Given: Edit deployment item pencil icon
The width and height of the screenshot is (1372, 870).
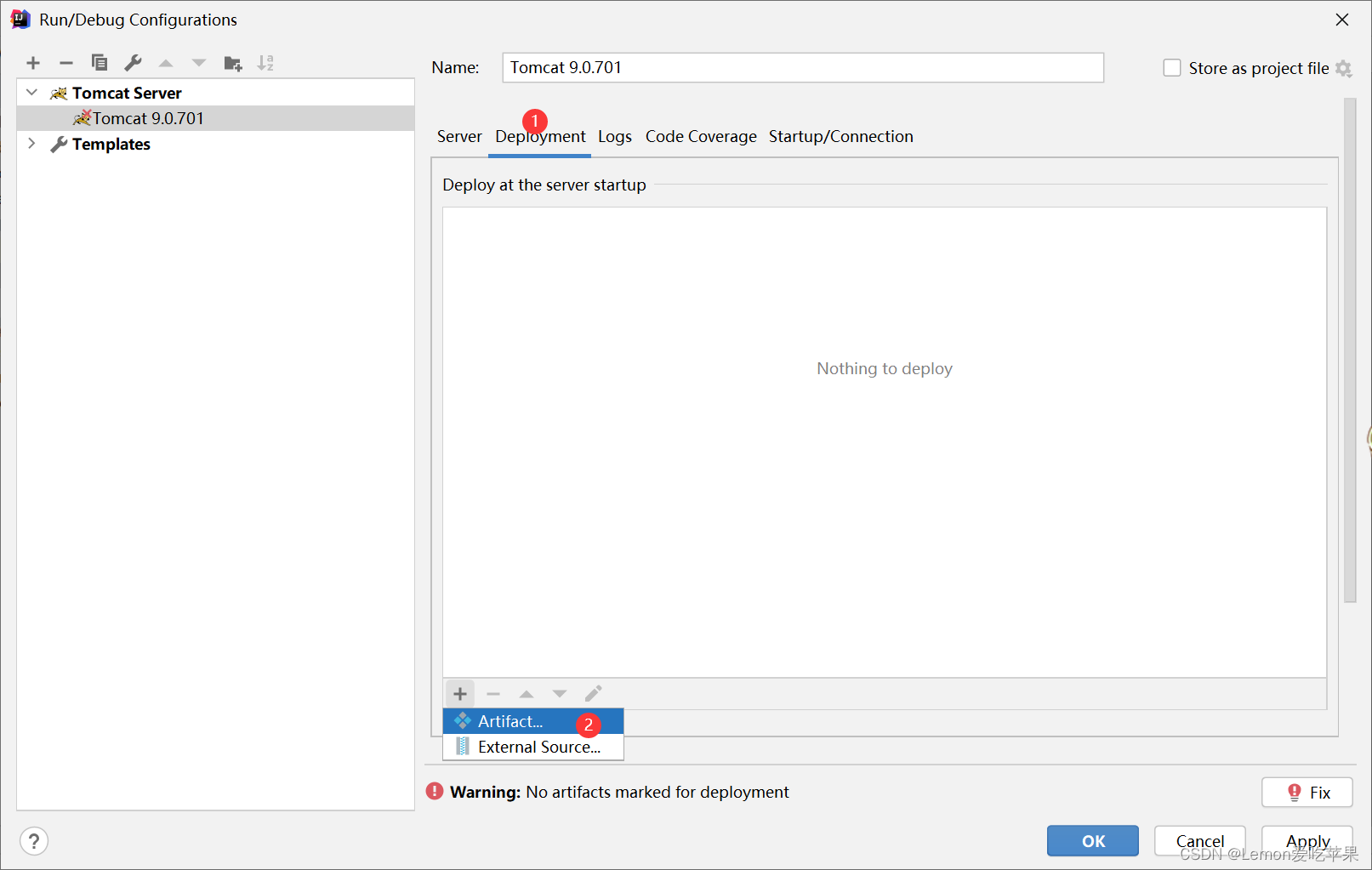Looking at the screenshot, I should (x=593, y=694).
